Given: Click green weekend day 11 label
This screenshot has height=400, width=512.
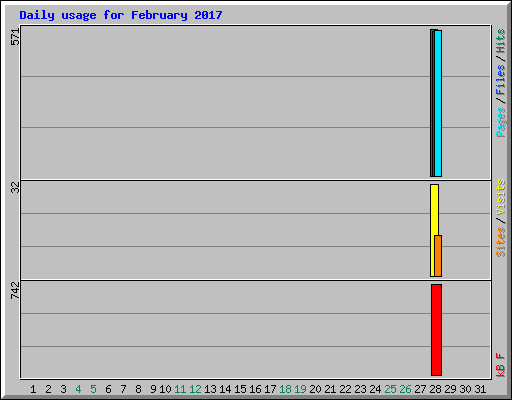Looking at the screenshot, I should [x=180, y=389].
